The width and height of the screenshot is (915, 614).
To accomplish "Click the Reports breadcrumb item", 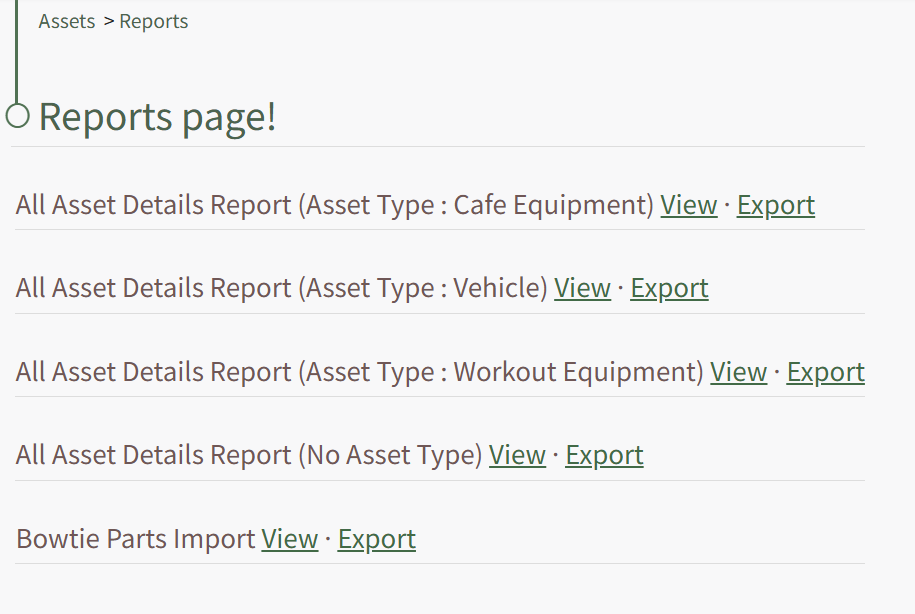I will tap(153, 21).
